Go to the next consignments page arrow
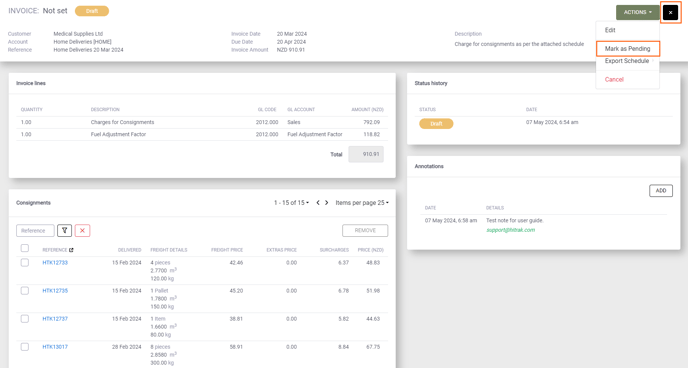This screenshot has height=368, width=688. point(326,203)
